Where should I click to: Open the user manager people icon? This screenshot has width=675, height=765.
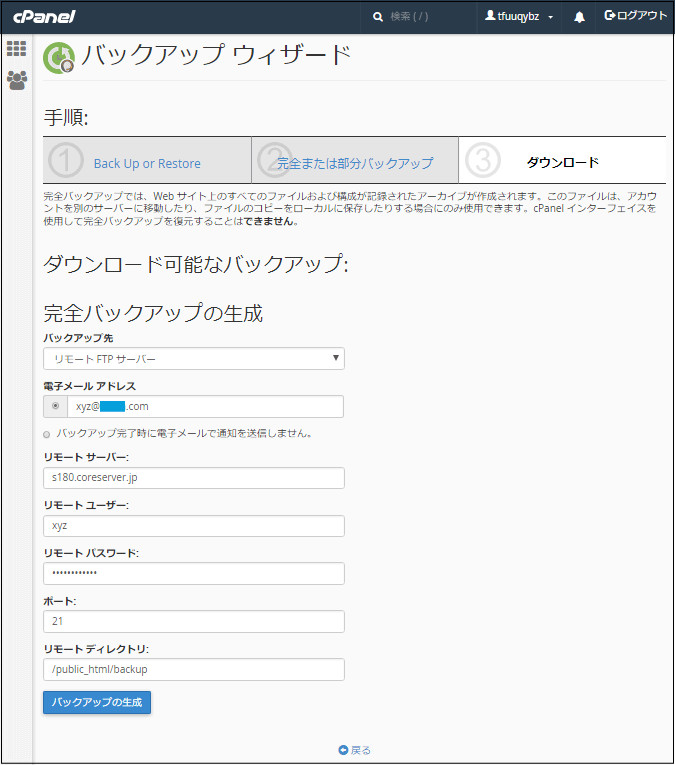17,81
